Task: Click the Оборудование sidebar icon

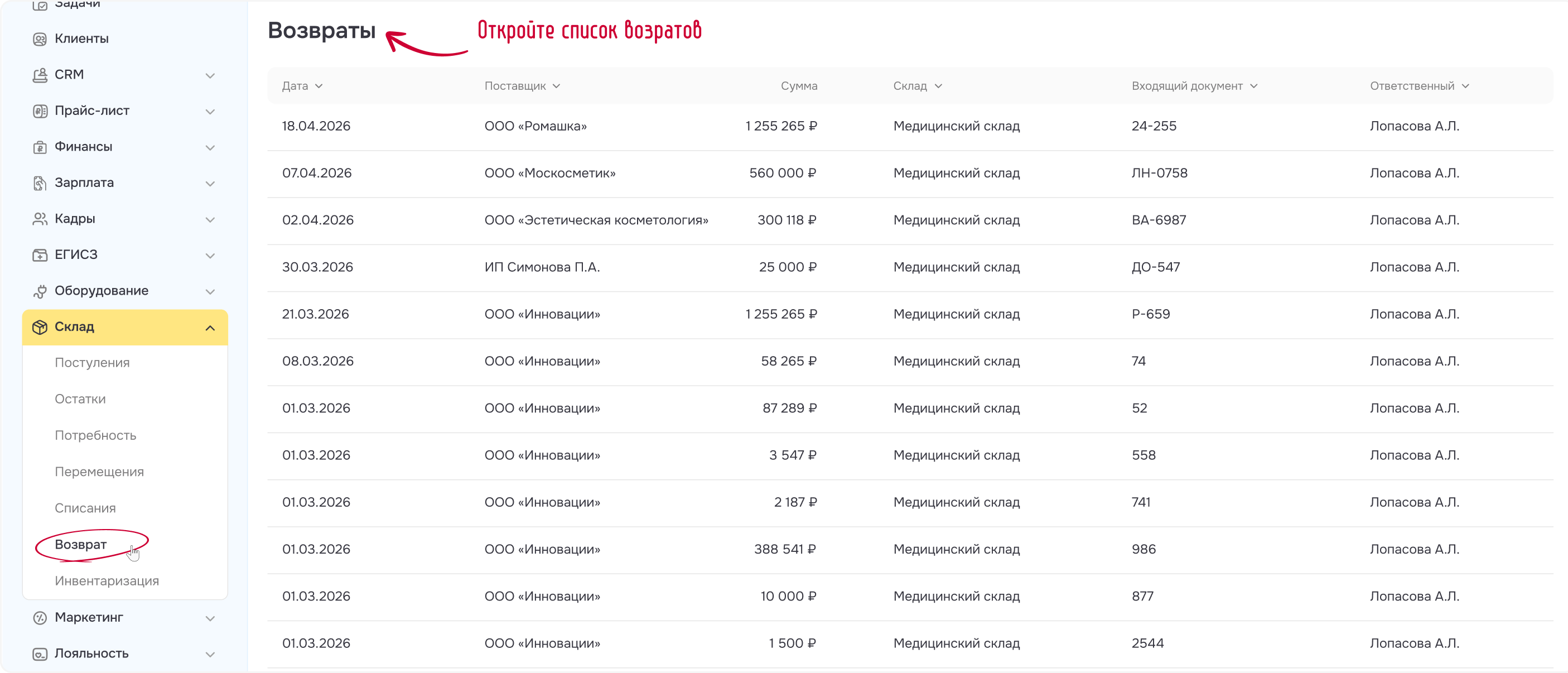Action: point(40,291)
